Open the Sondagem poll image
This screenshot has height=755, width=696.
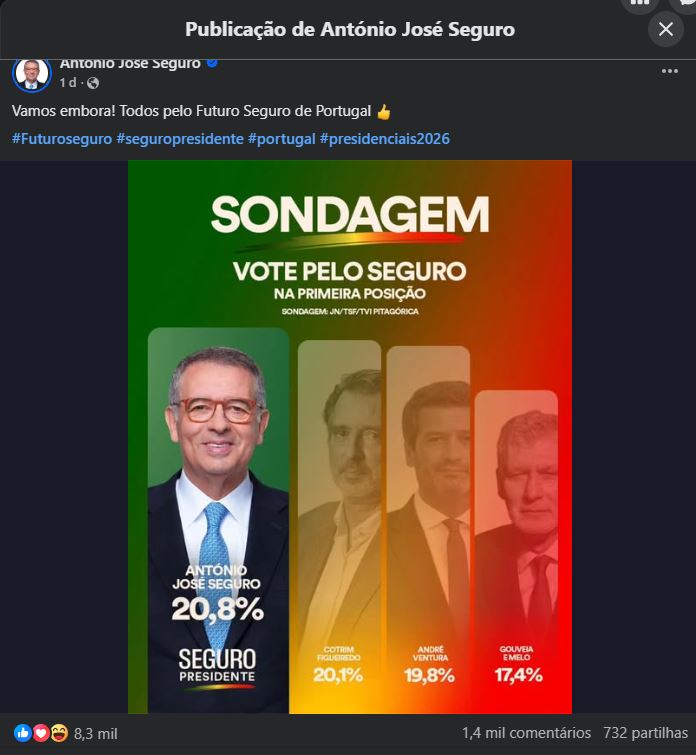(350, 437)
